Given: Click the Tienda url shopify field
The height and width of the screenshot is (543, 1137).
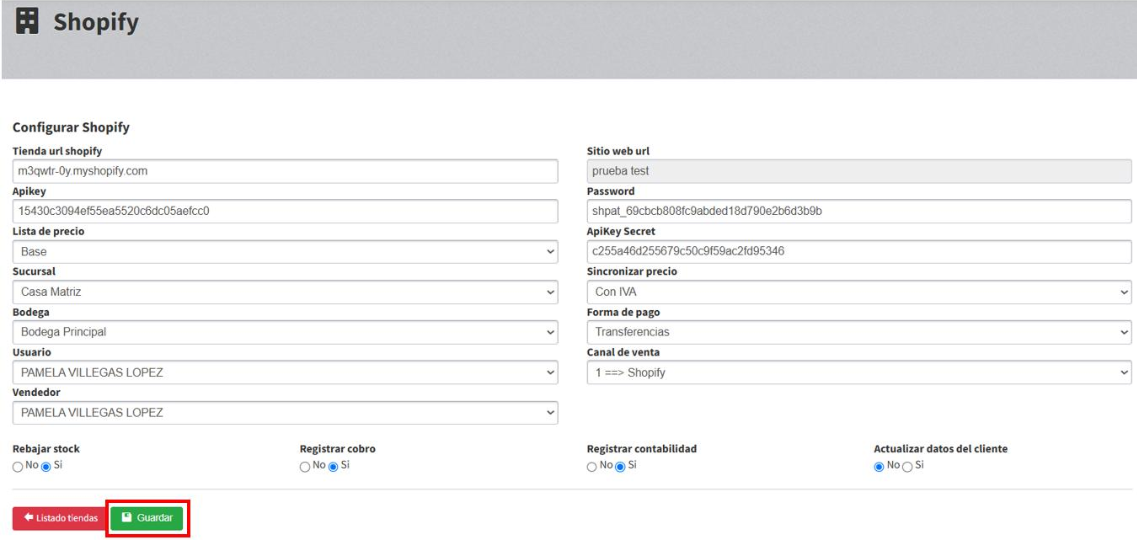Looking at the screenshot, I should [x=286, y=171].
